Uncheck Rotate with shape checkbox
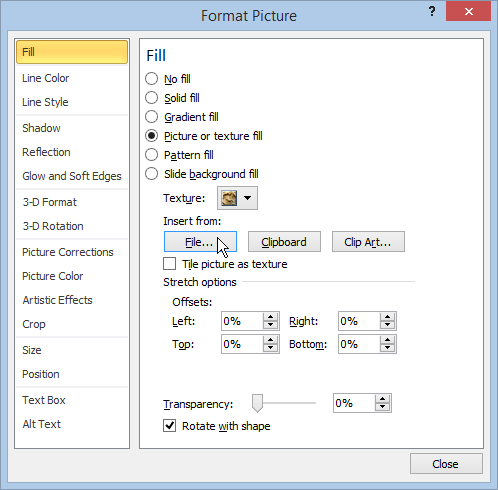Image resolution: width=498 pixels, height=490 pixels. coord(170,426)
